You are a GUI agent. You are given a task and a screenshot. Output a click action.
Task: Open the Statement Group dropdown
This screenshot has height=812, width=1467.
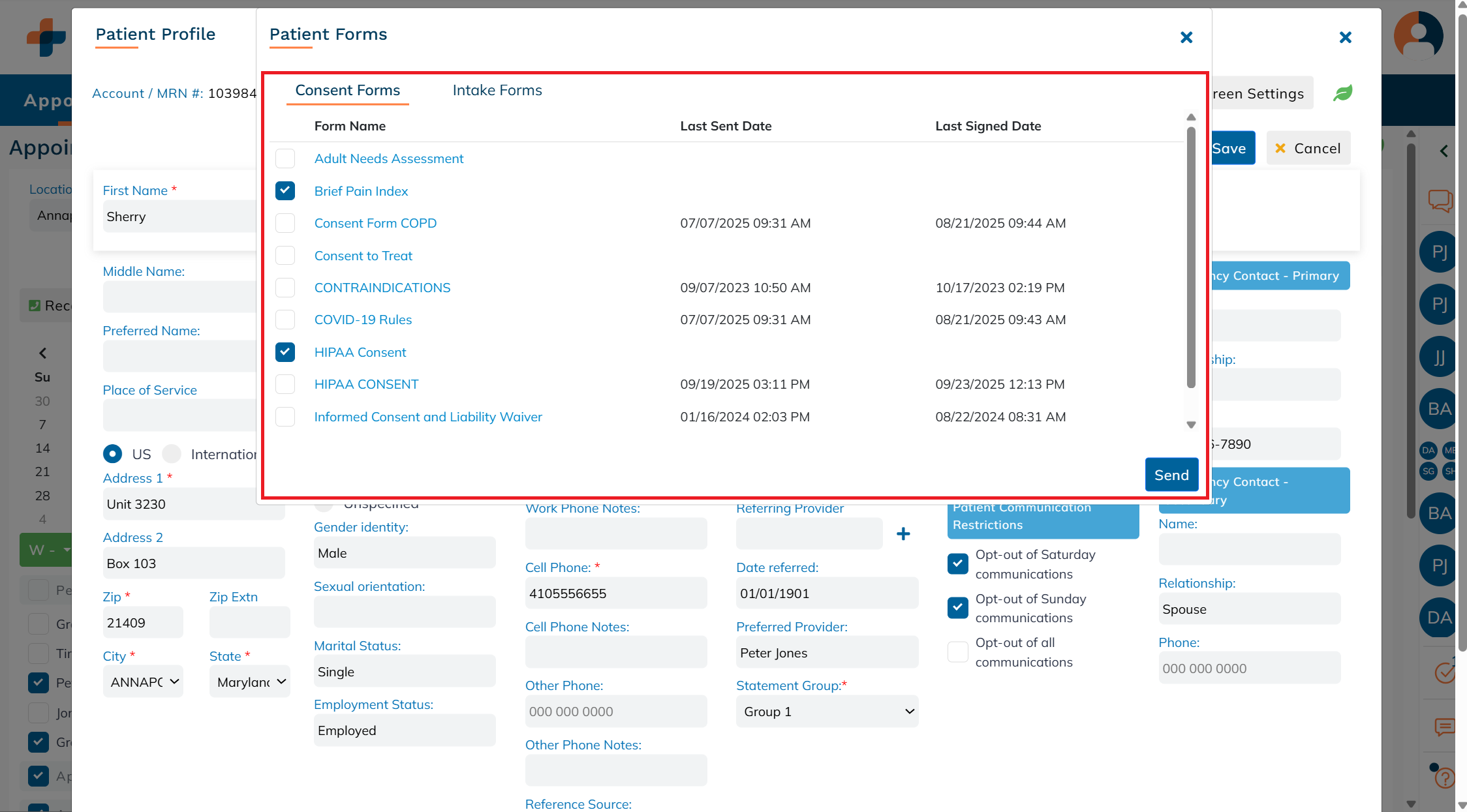pyautogui.click(x=827, y=712)
